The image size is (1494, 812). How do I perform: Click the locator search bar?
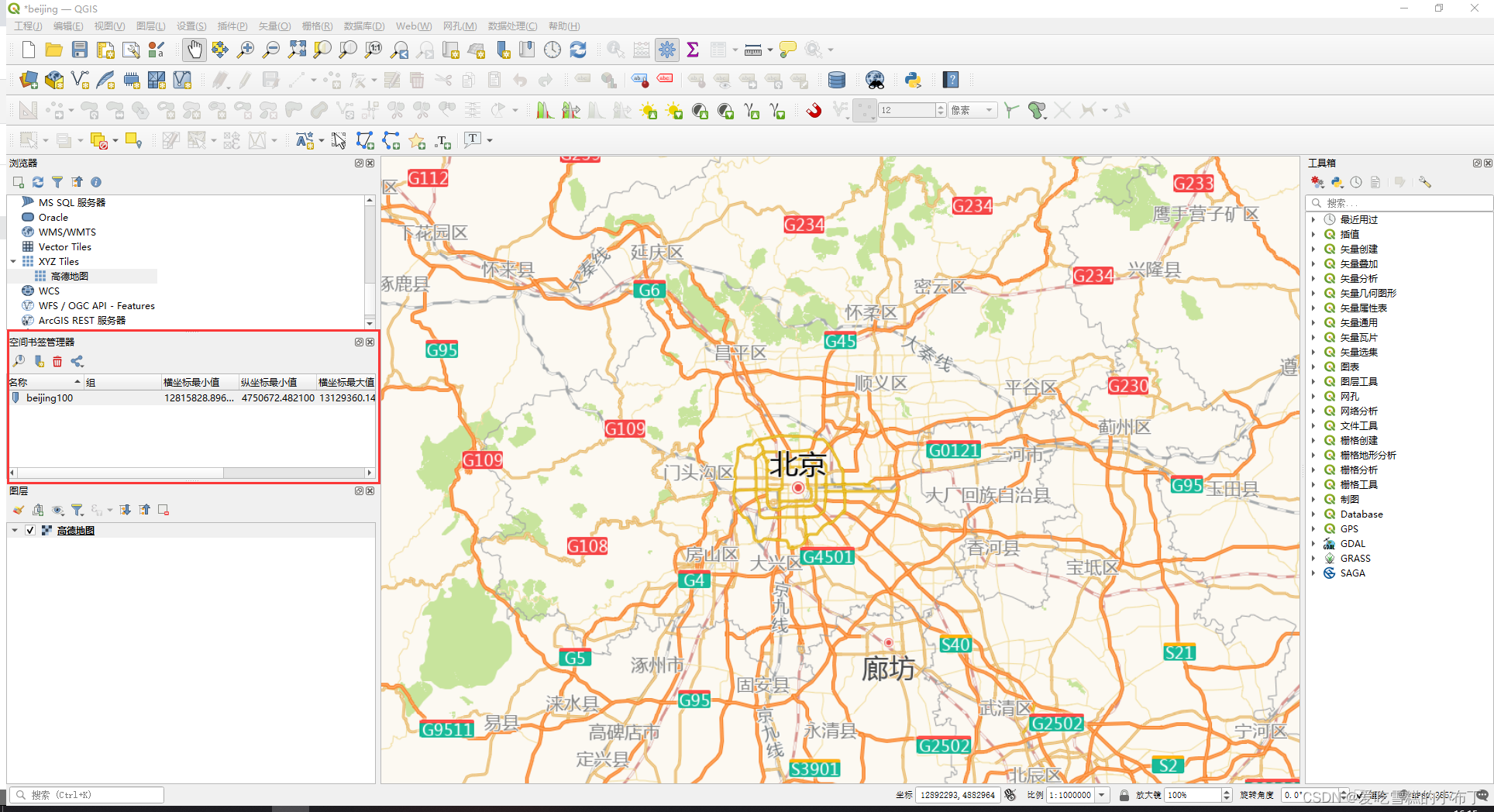(x=87, y=795)
